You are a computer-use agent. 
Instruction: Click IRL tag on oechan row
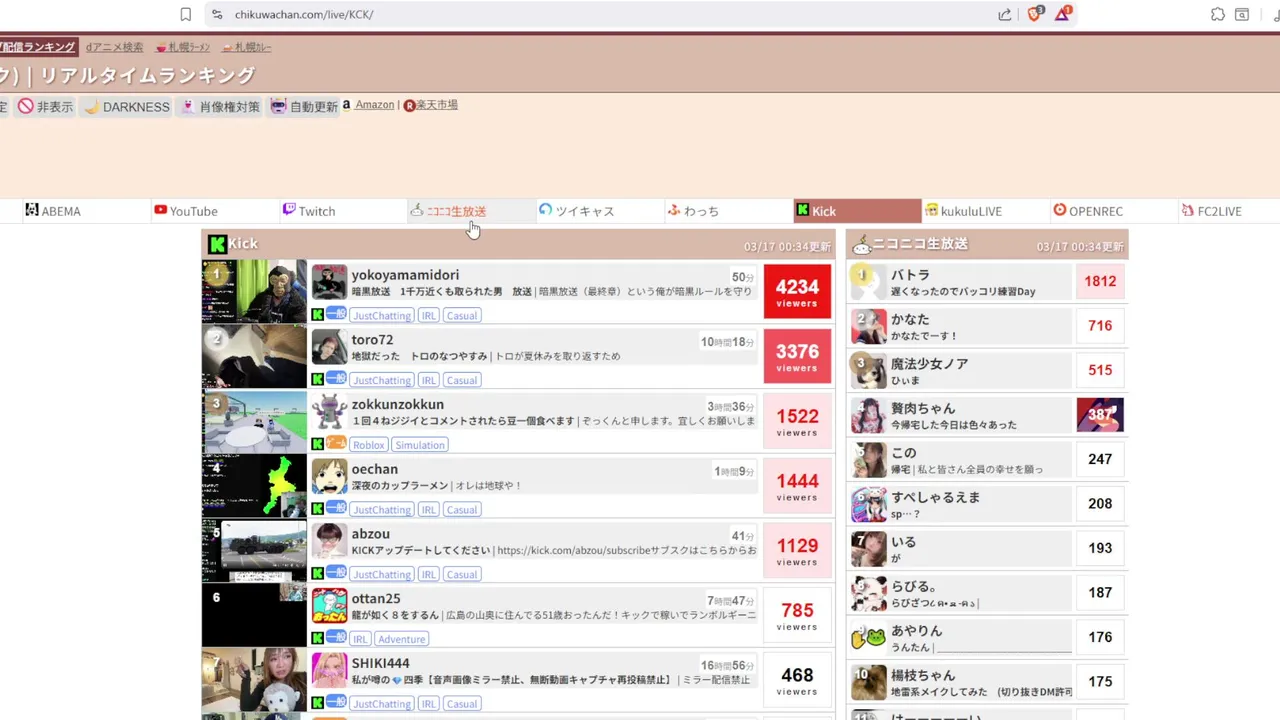(x=428, y=510)
